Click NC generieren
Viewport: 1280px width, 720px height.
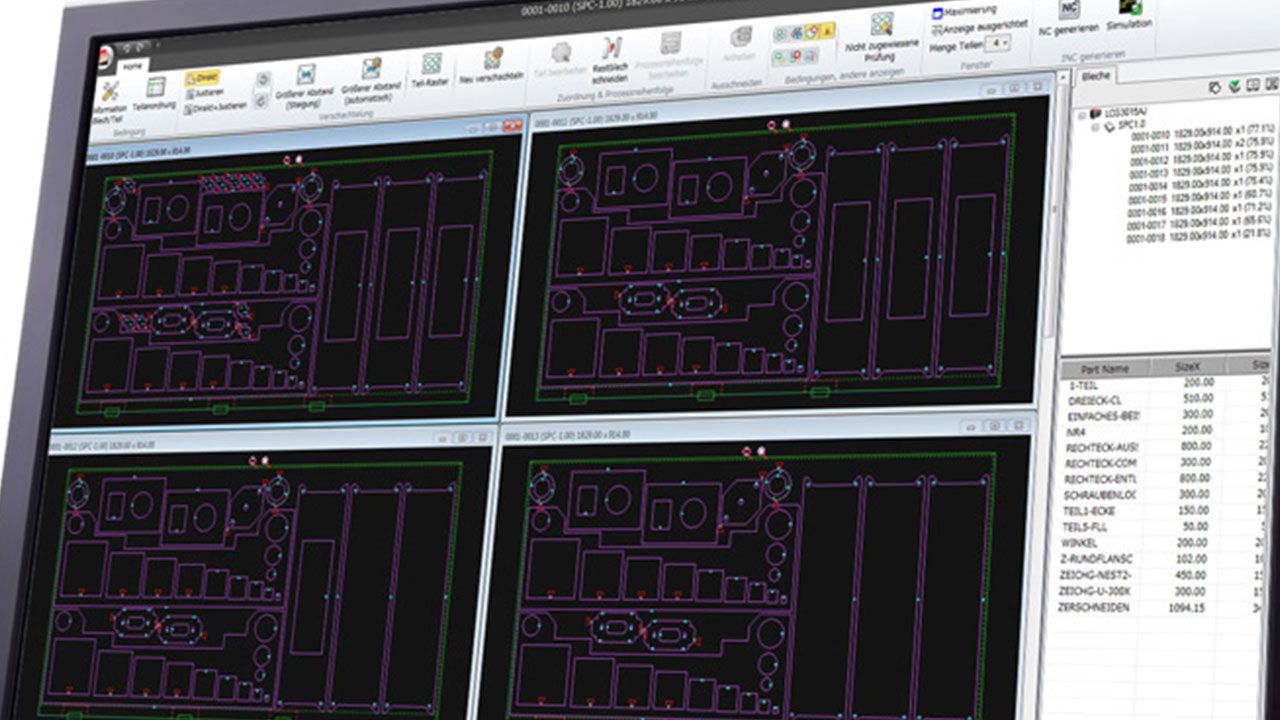(x=1067, y=18)
